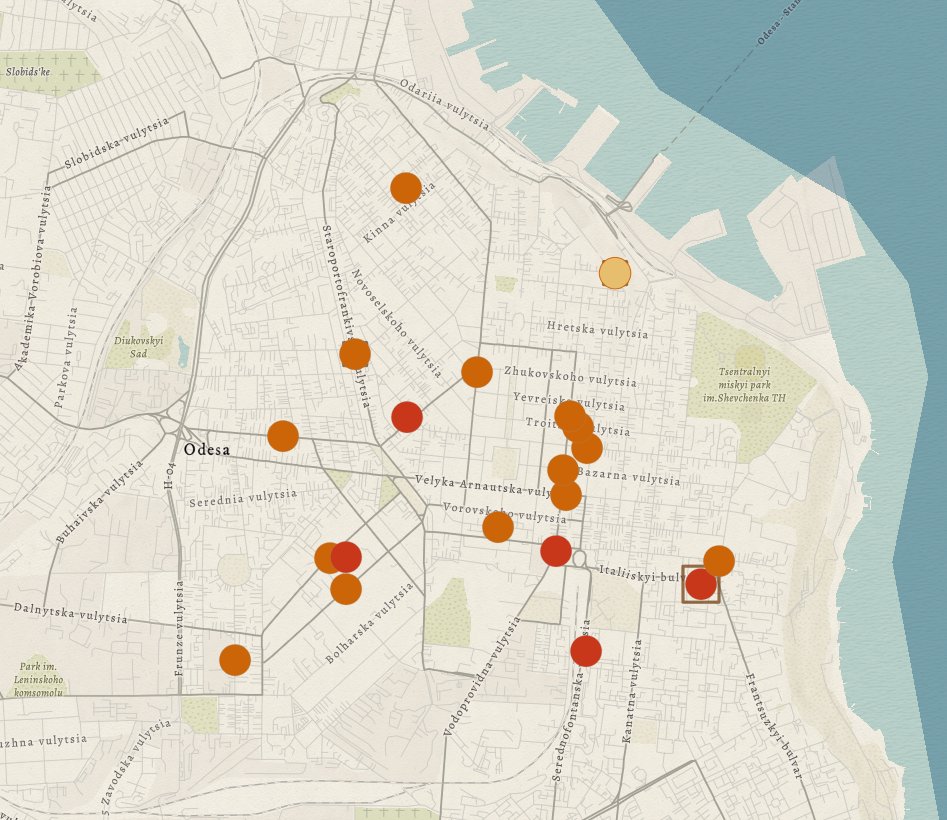Click orange marker above the boxed red marker
This screenshot has height=820, width=947.
pos(719,561)
